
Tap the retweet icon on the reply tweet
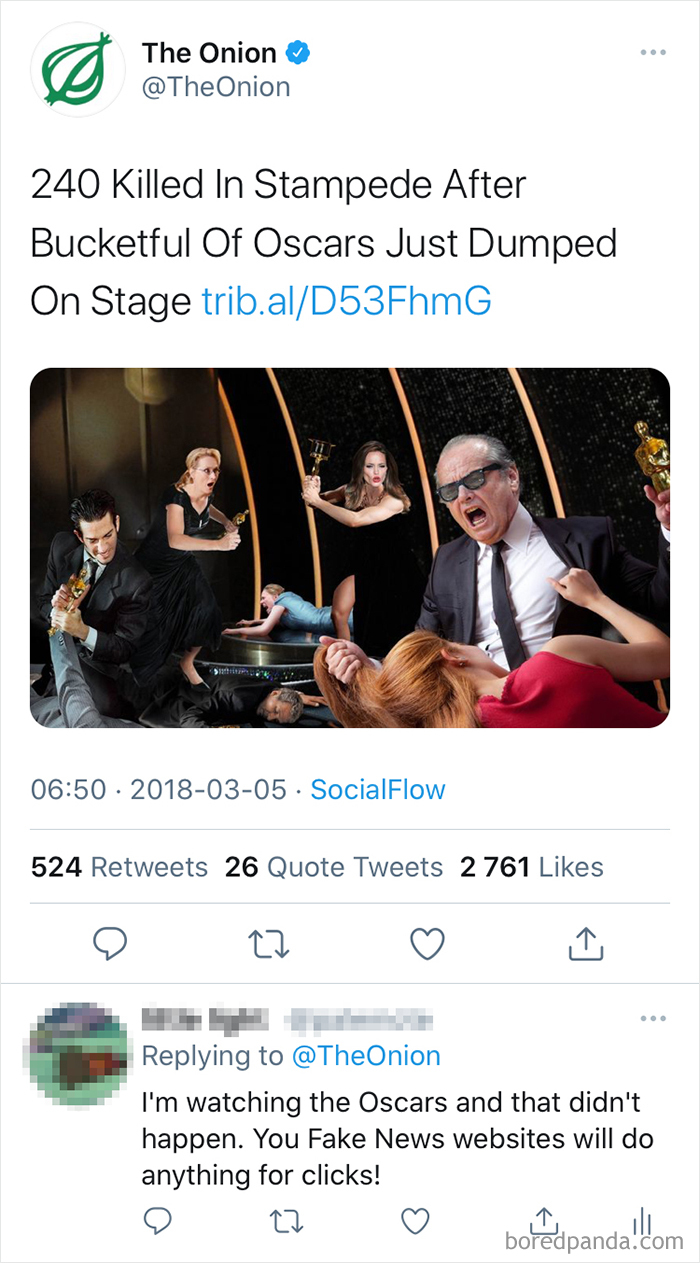[x=286, y=1220]
